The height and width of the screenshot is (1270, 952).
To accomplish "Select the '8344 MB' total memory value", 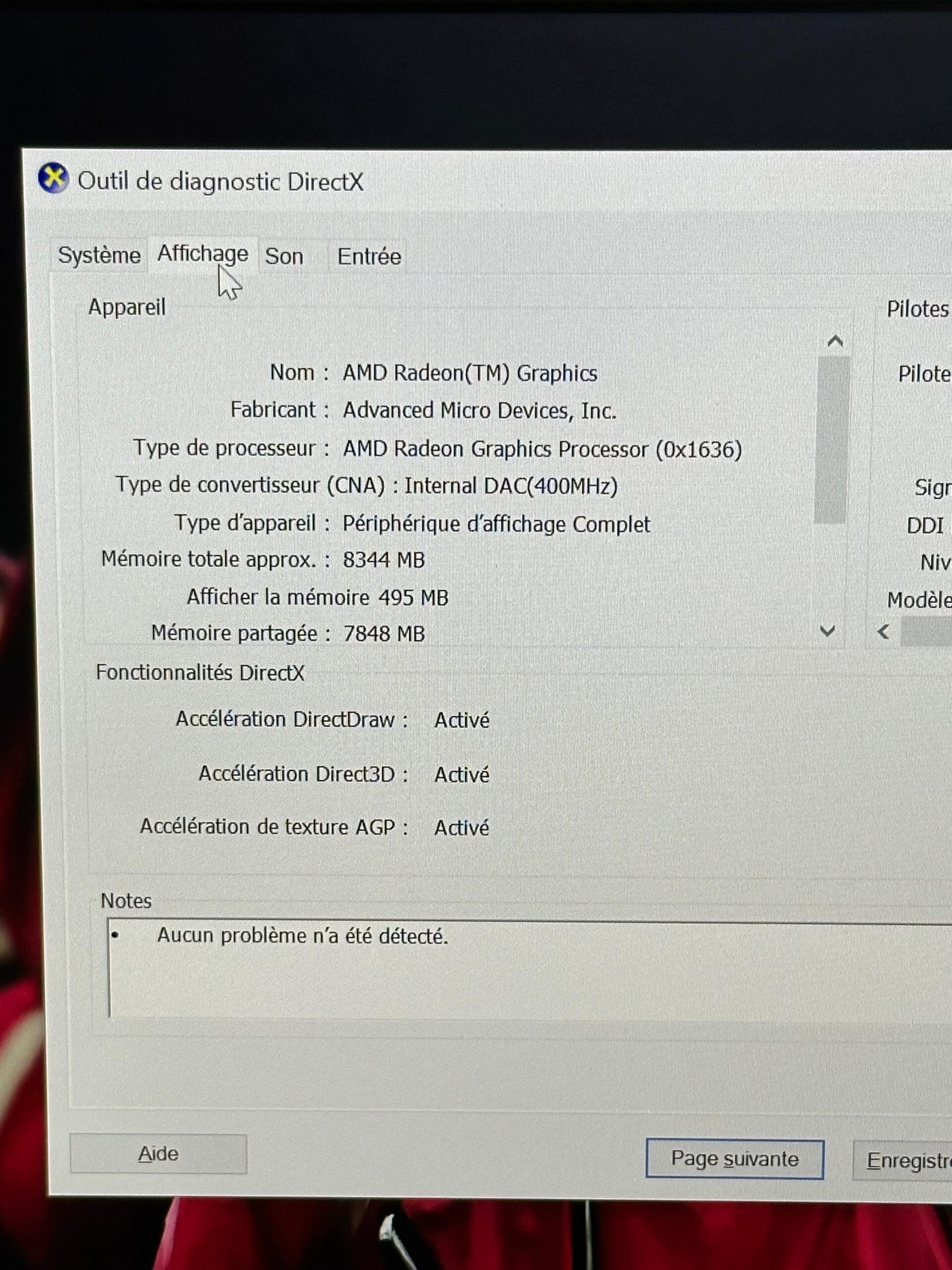I will pos(384,560).
